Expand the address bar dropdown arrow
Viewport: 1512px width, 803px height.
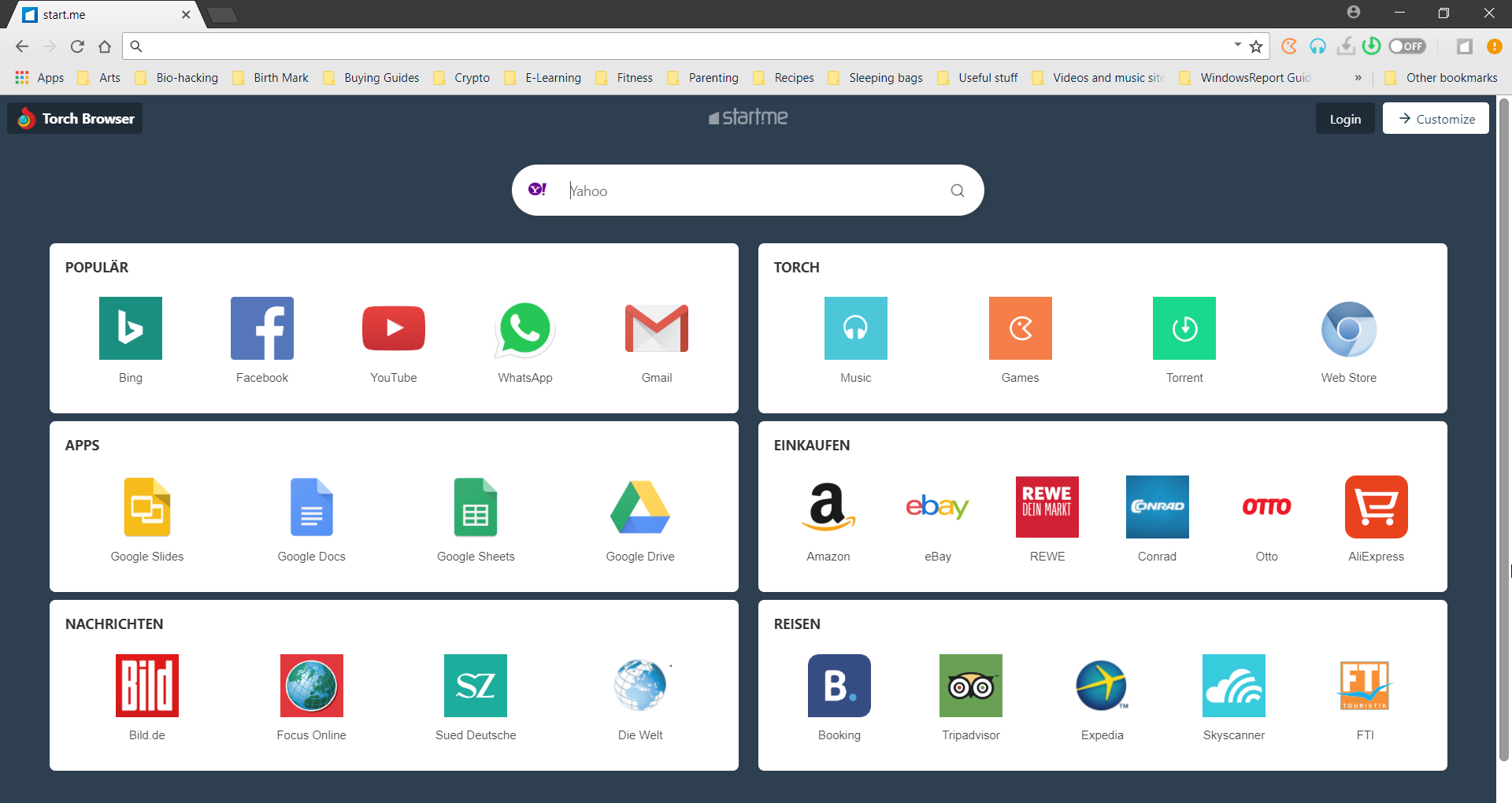[x=1238, y=45]
